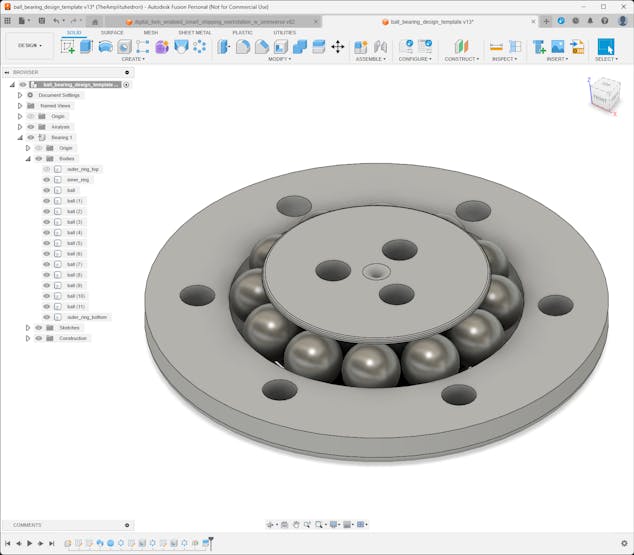The width and height of the screenshot is (634, 555).
Task: Click the Extrude tool icon
Action: pyautogui.click(x=86, y=46)
